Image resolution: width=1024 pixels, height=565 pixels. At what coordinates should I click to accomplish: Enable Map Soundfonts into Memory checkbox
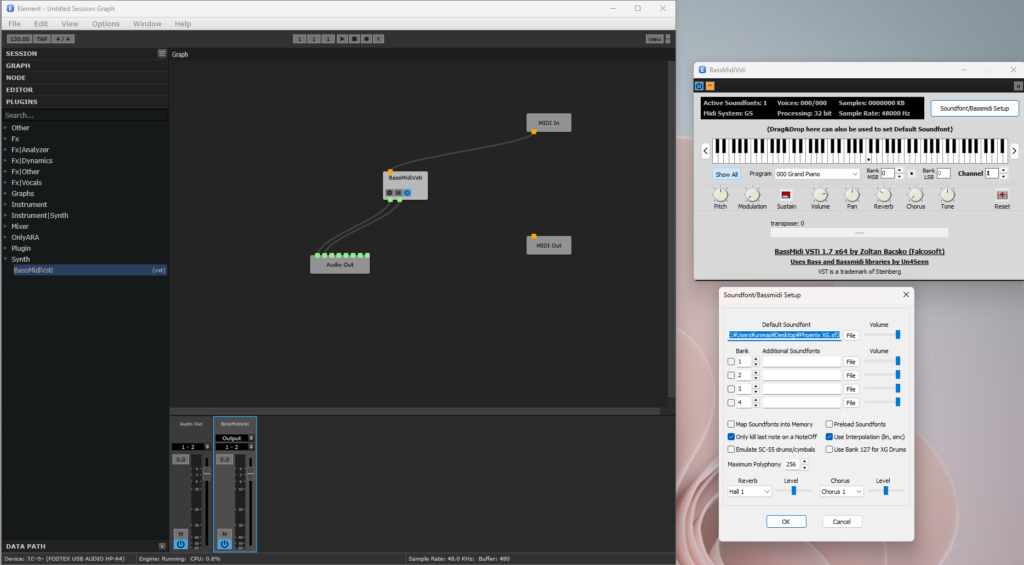coord(730,424)
